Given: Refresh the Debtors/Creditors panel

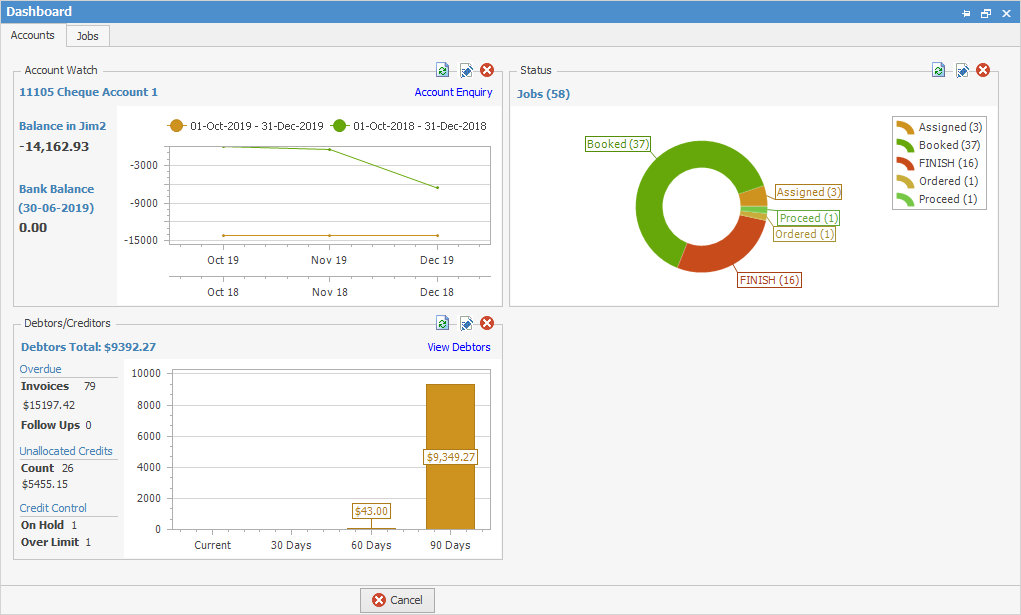Looking at the screenshot, I should coord(442,323).
